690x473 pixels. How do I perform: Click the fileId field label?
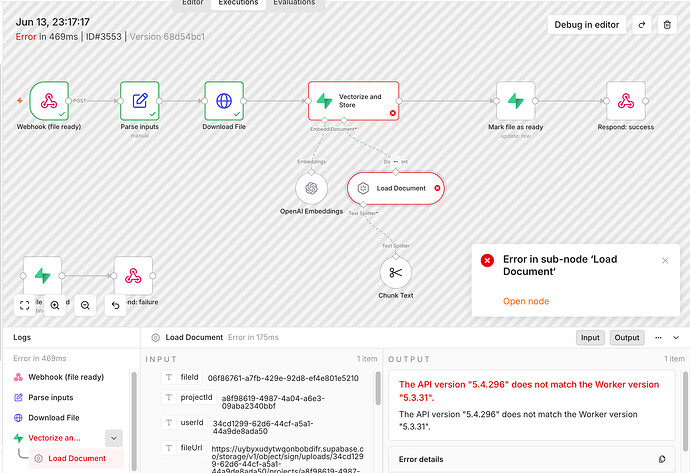(x=189, y=377)
